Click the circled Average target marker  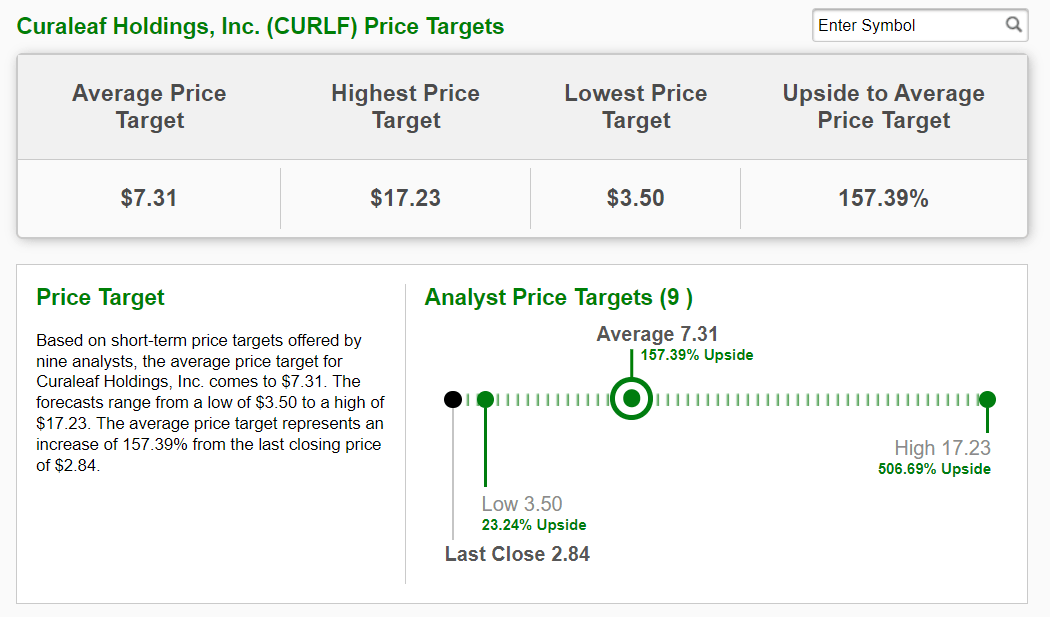pos(631,398)
